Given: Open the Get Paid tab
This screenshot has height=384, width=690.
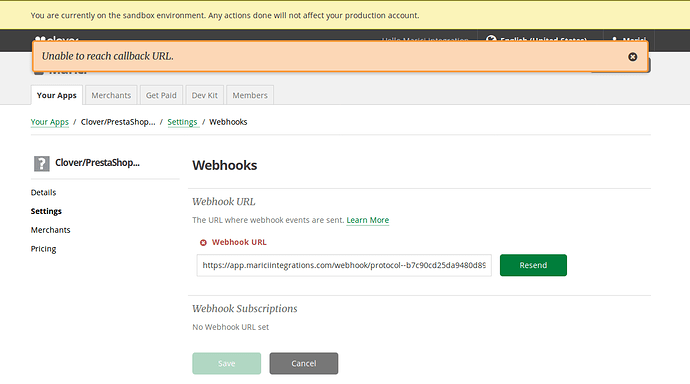Looking at the screenshot, I should (x=161, y=95).
